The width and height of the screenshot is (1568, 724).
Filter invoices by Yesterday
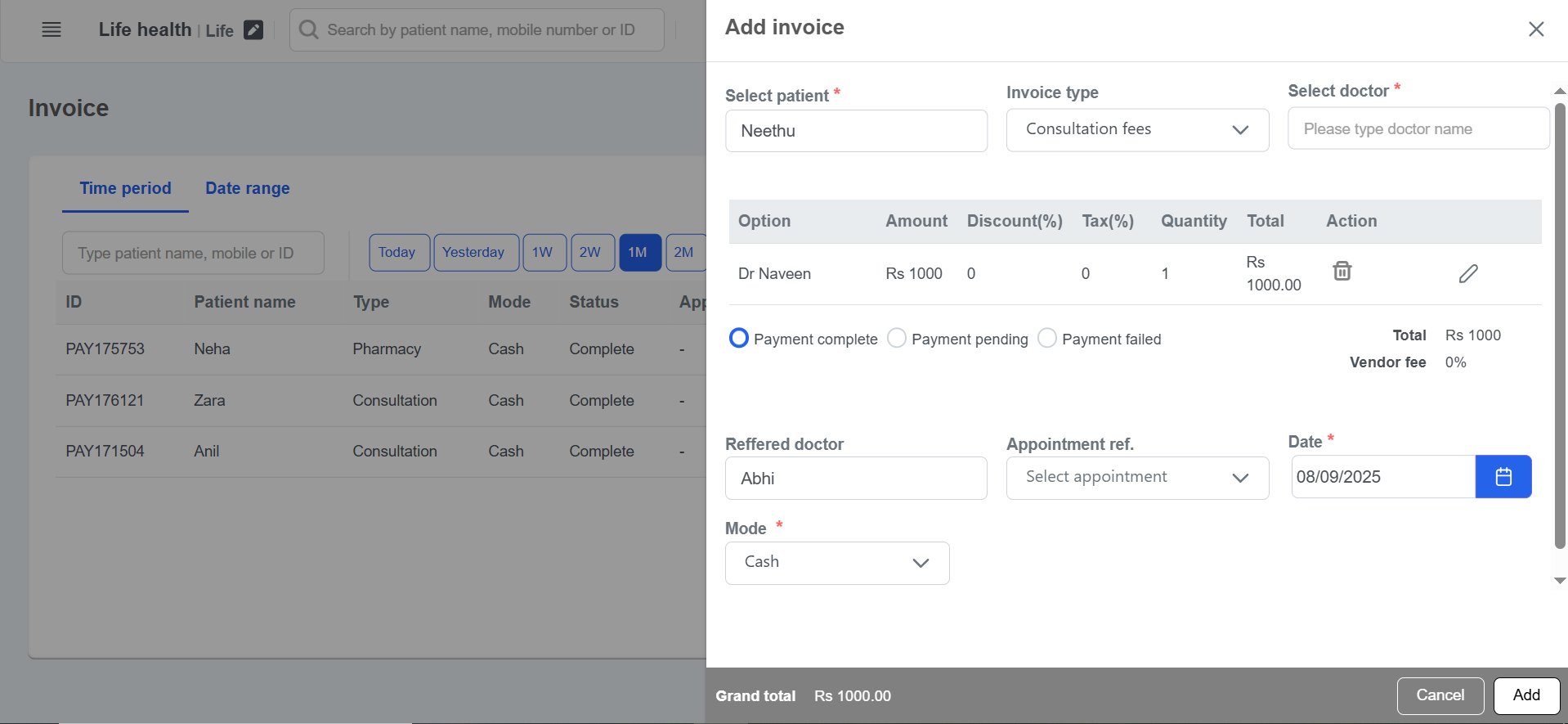tap(476, 252)
